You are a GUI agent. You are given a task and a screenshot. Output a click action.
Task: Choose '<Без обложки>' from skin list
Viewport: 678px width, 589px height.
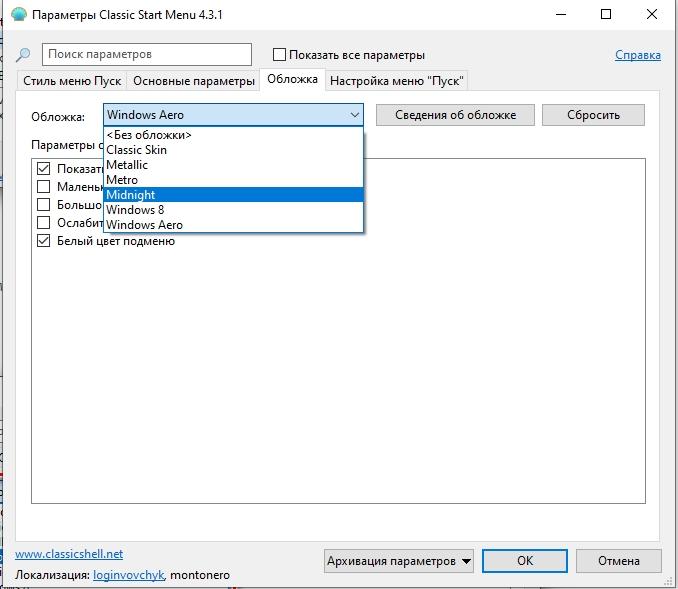click(233, 135)
